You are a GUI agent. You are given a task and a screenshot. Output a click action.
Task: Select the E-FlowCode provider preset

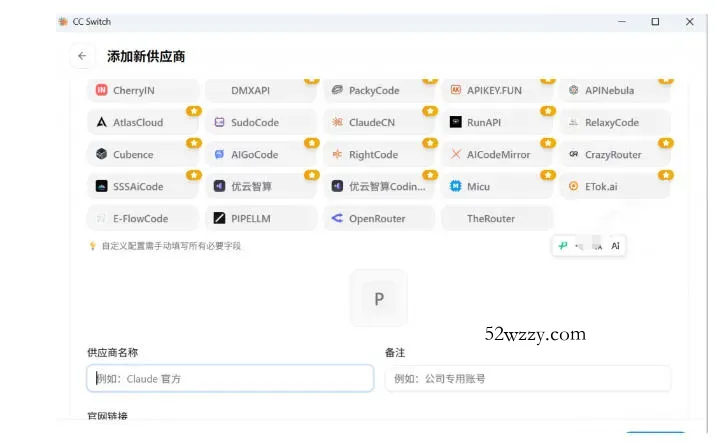pos(143,218)
